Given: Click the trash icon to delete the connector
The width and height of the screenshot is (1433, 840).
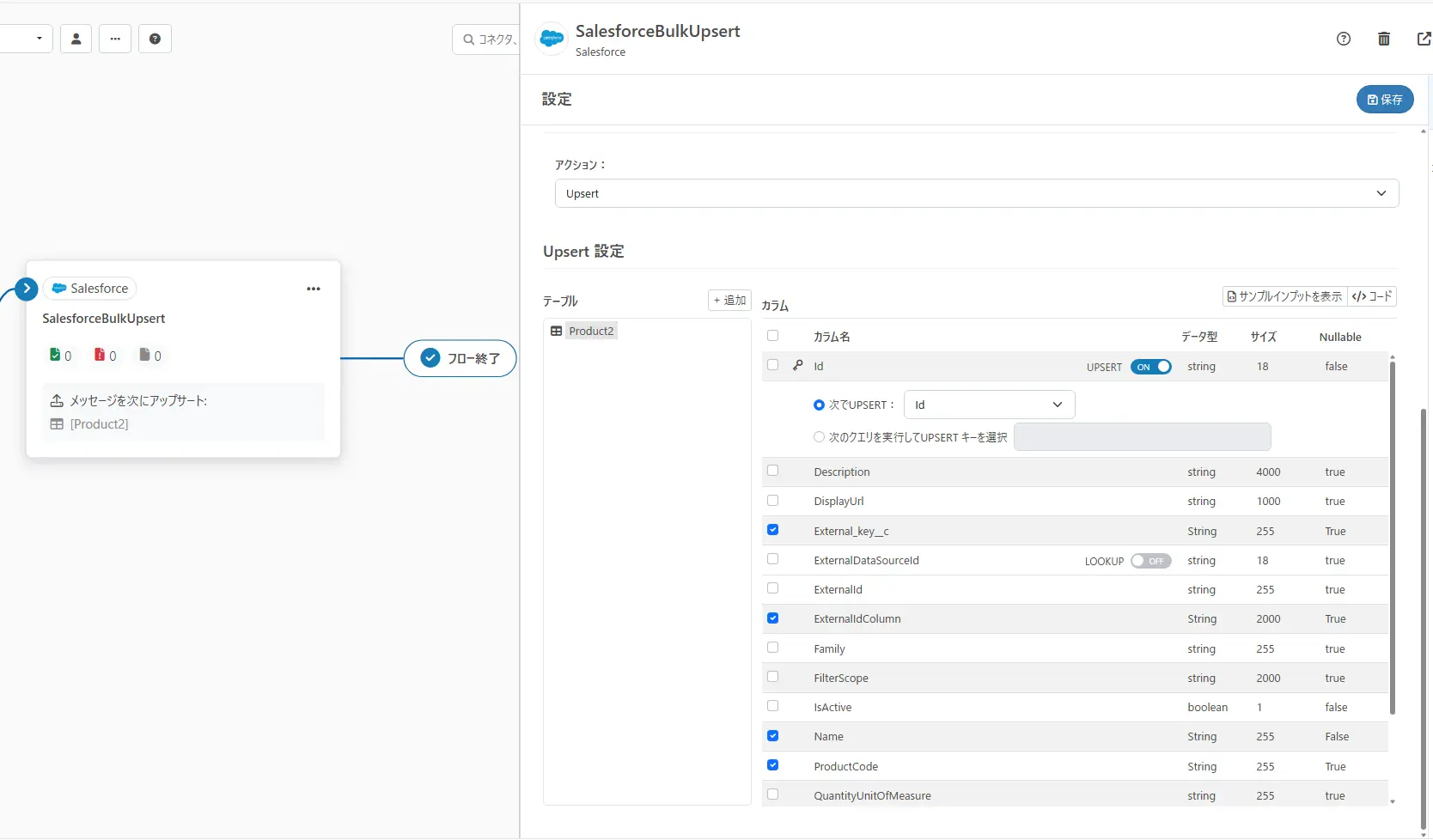Looking at the screenshot, I should pos(1384,39).
